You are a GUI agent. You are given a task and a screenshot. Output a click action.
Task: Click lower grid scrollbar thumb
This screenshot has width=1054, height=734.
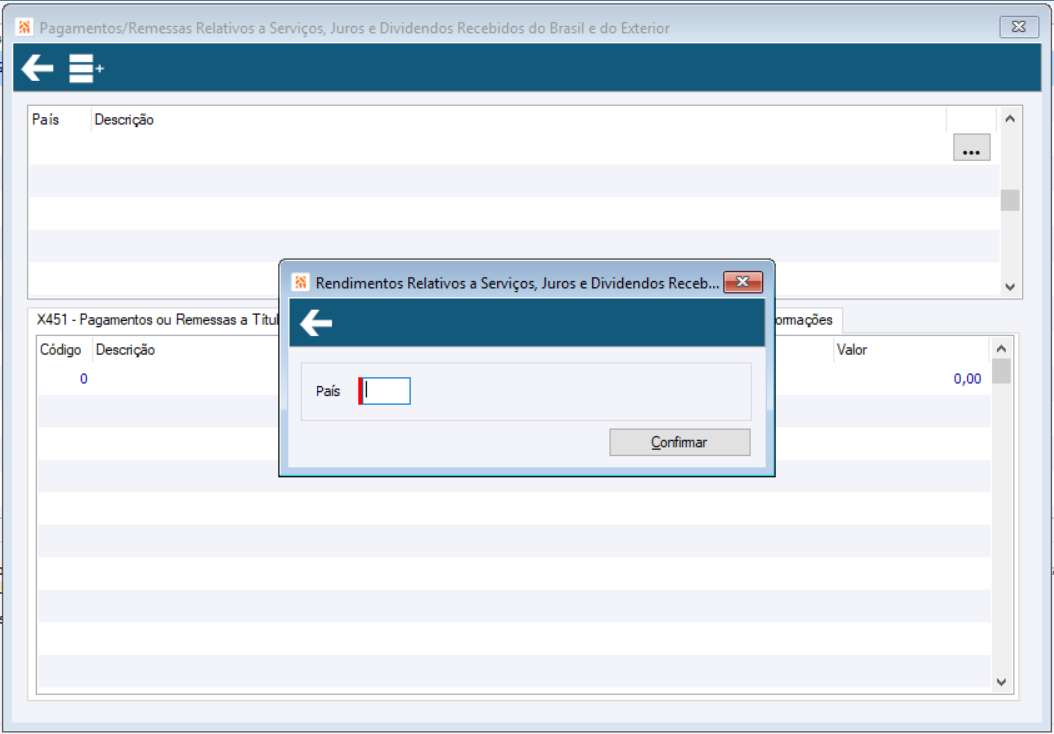tap(1001, 371)
